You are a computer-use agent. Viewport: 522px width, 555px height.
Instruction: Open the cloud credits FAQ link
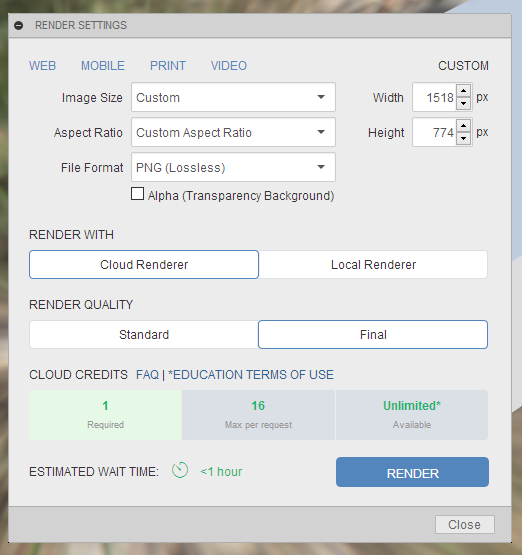(x=148, y=375)
